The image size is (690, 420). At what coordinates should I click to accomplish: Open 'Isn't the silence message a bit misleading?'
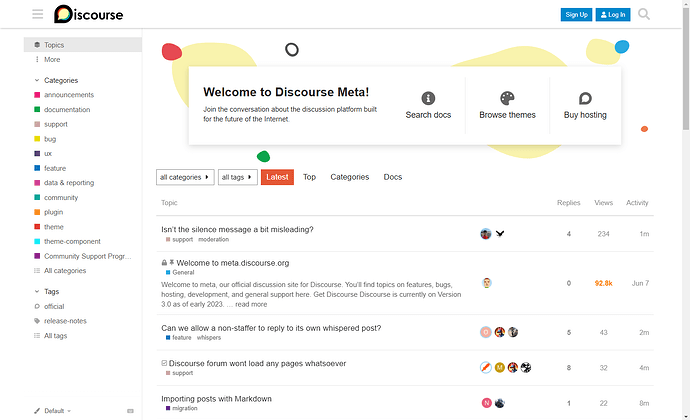[x=237, y=229]
